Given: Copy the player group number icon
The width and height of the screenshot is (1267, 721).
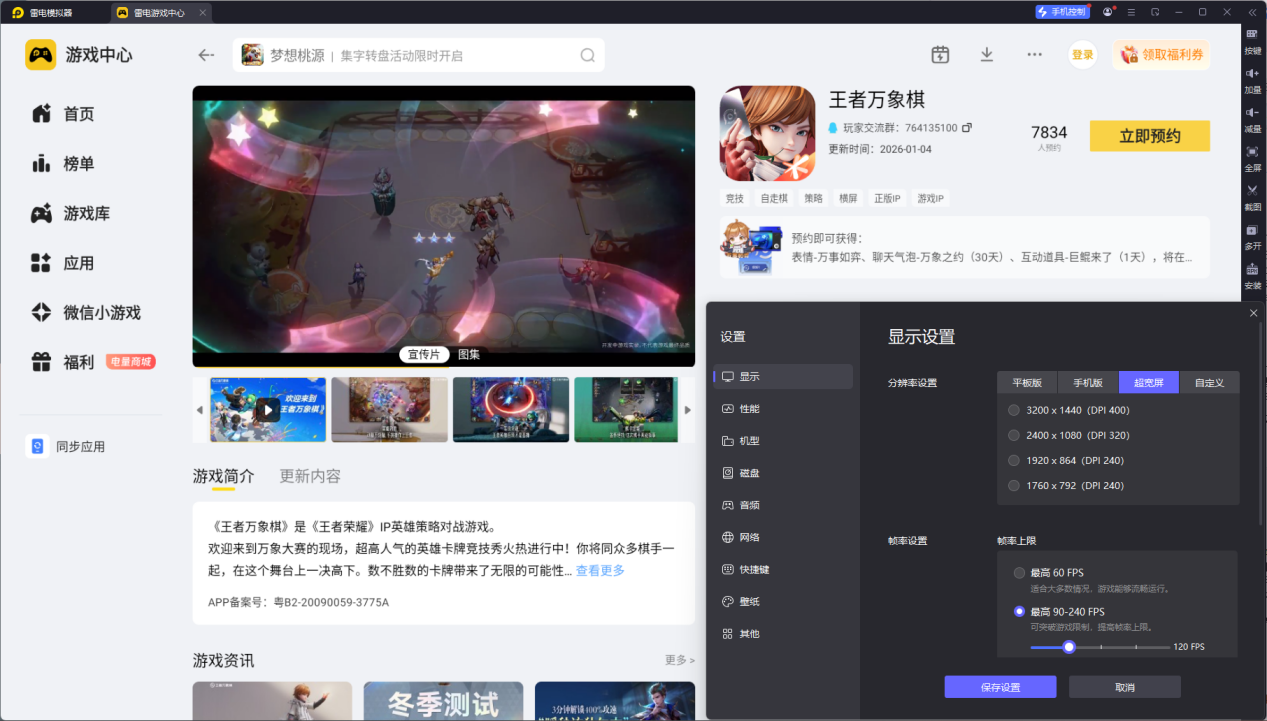Looking at the screenshot, I should [967, 128].
